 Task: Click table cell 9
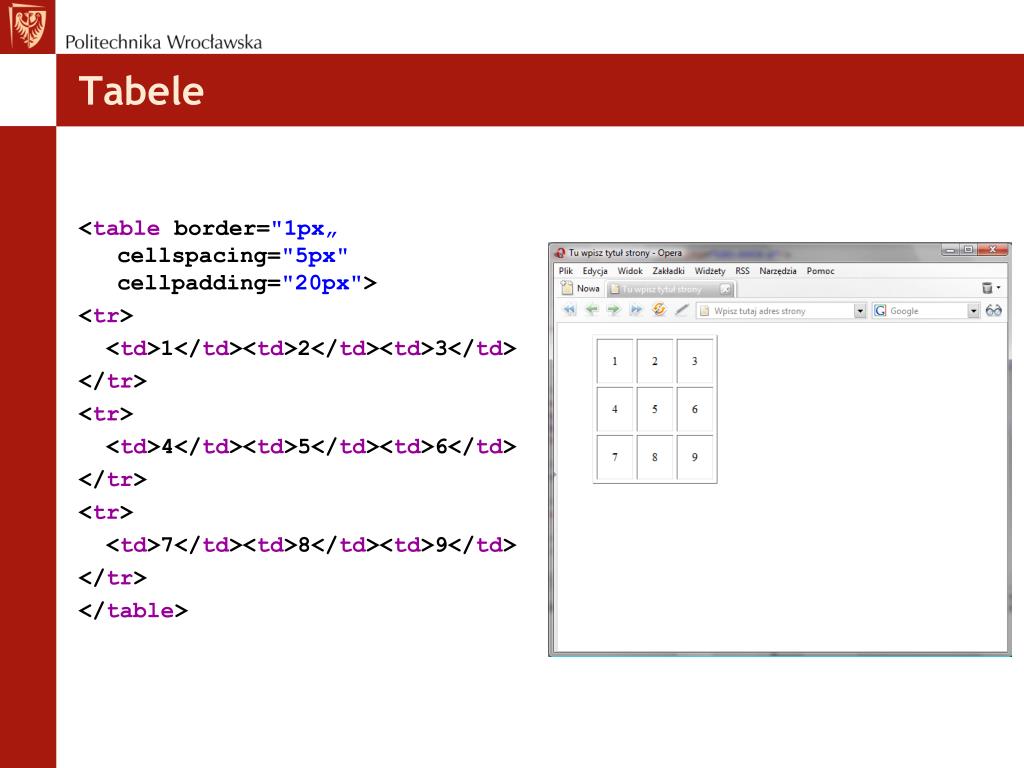tap(694, 457)
